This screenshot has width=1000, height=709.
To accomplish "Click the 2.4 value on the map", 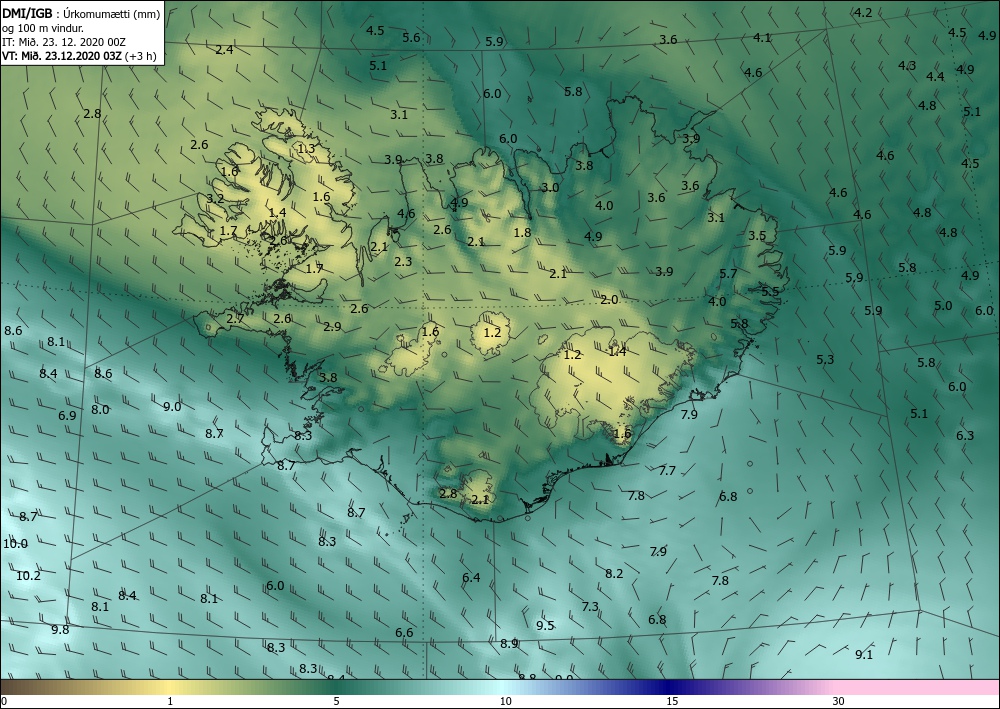I will pyautogui.click(x=224, y=50).
